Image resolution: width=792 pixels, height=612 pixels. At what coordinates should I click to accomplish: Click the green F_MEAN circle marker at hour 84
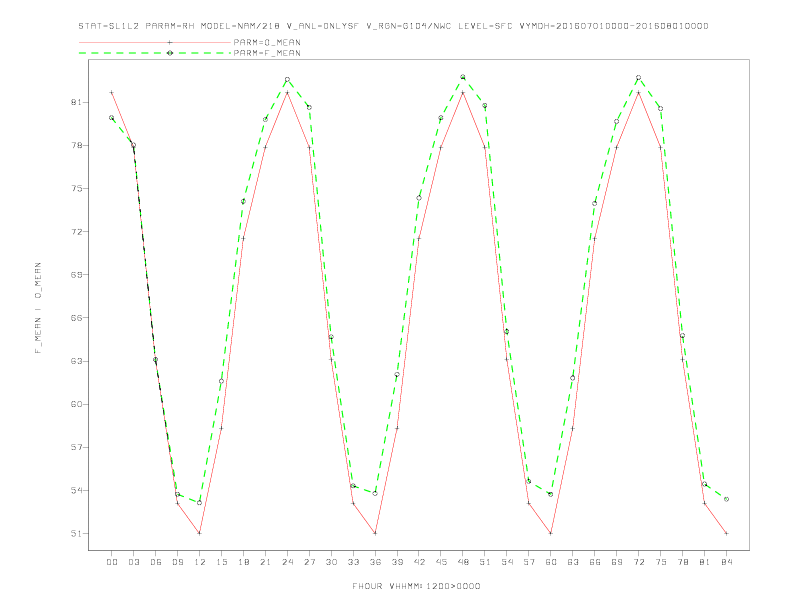[726, 499]
